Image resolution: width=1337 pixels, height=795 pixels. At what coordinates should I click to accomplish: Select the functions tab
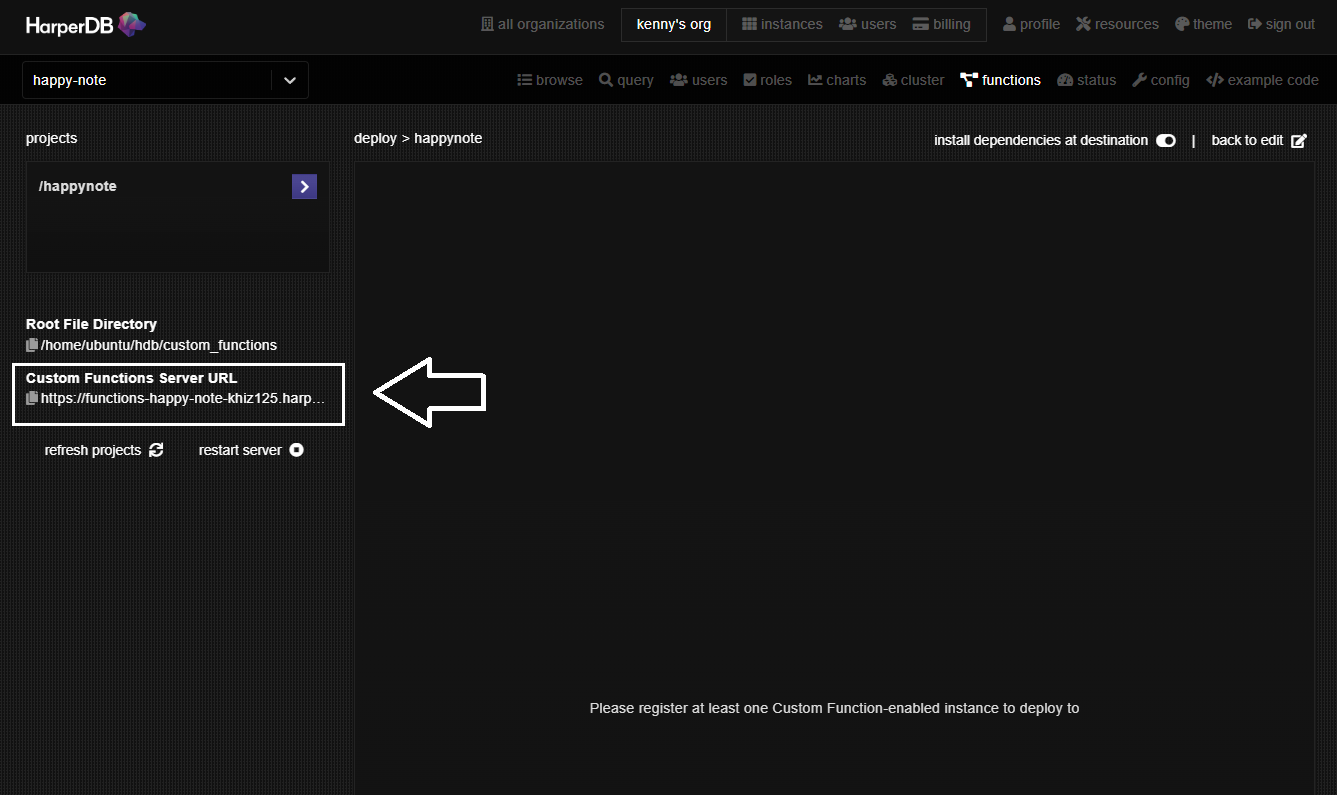(x=1000, y=80)
